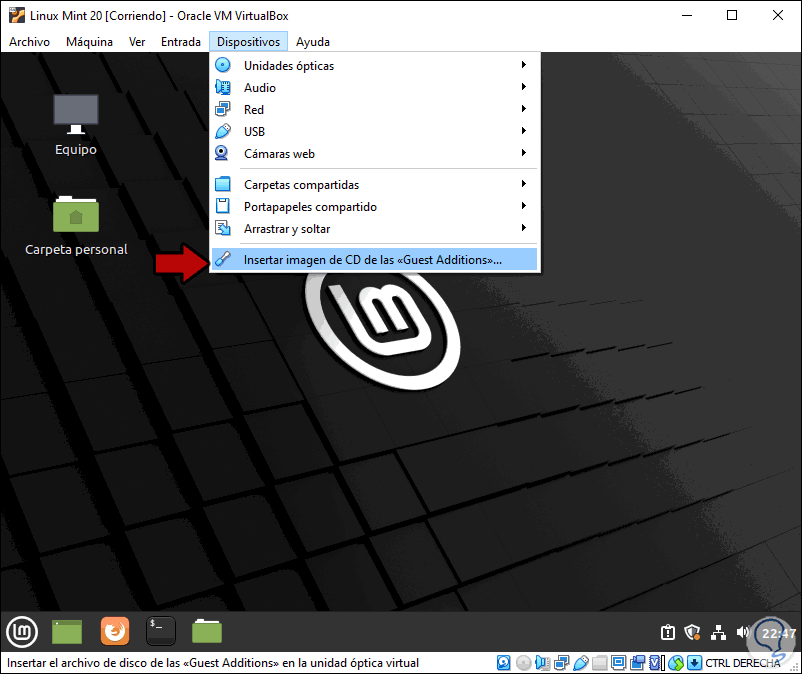The width and height of the screenshot is (802, 674).
Task: Open the Carpeta personal desktop folder
Action: tap(76, 226)
